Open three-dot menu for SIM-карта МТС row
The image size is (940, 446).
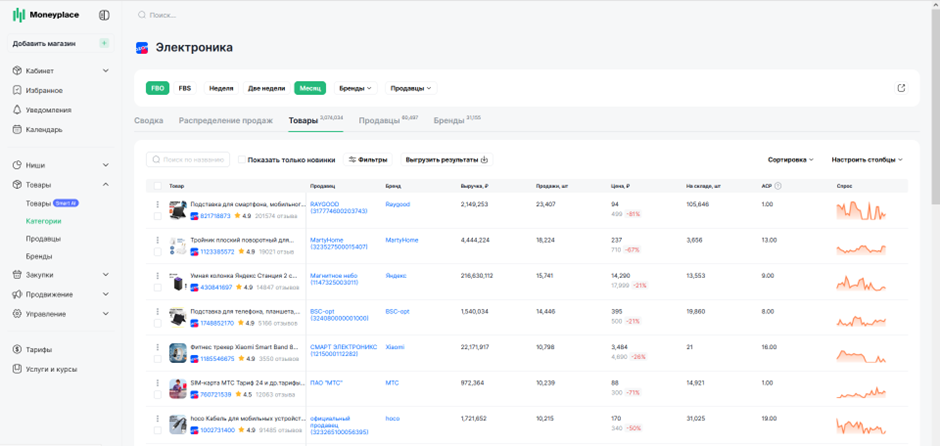tap(158, 383)
